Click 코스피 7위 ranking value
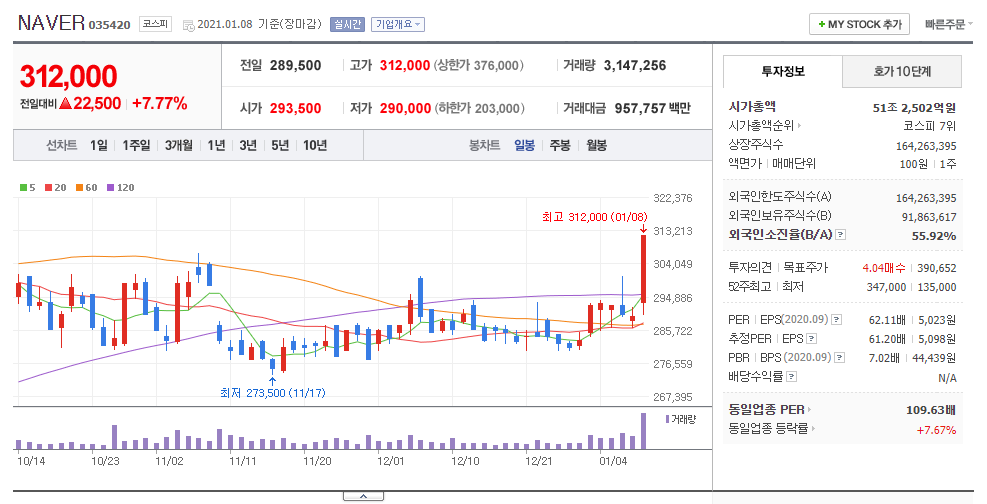This screenshot has height=504, width=987. click(x=930, y=126)
